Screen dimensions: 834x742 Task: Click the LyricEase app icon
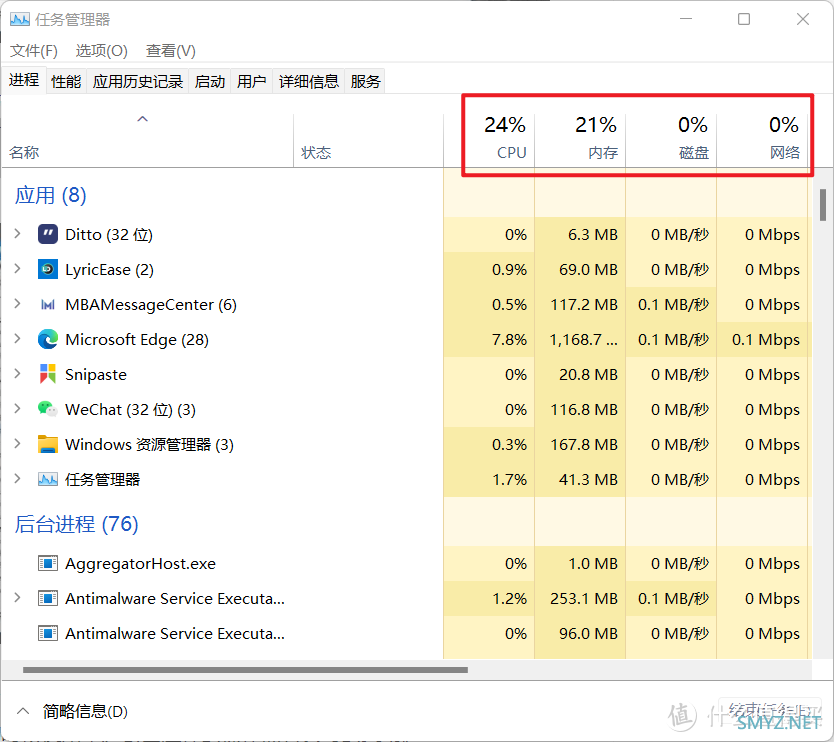pos(48,269)
